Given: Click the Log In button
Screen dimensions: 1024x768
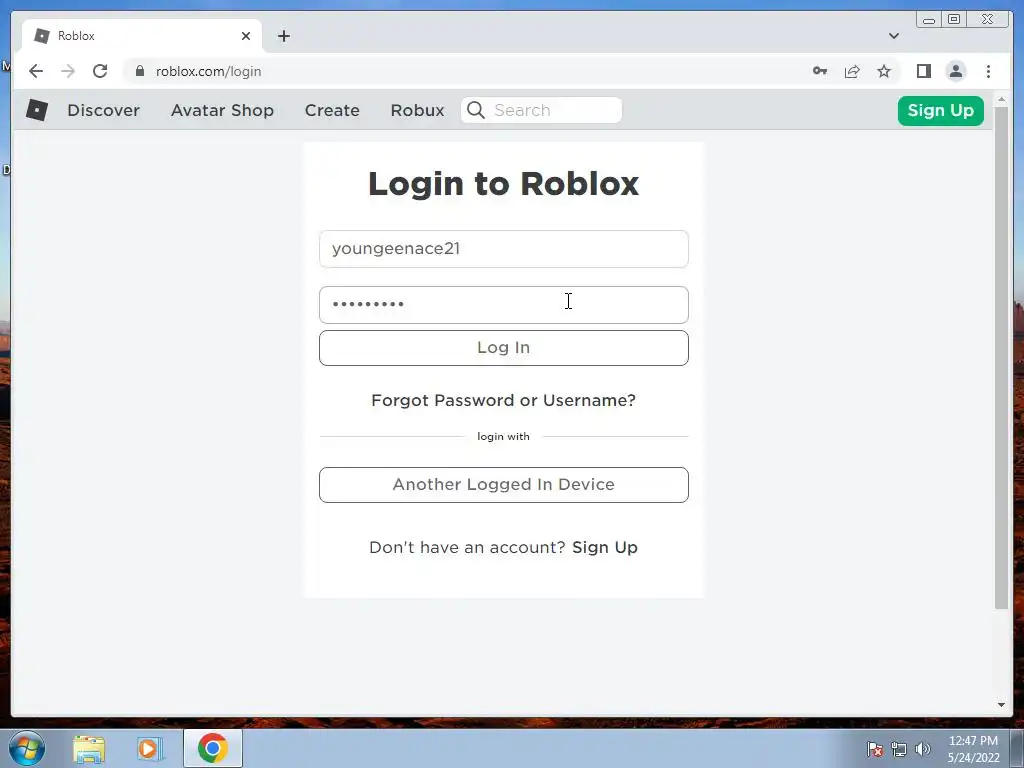Looking at the screenshot, I should (x=504, y=347).
